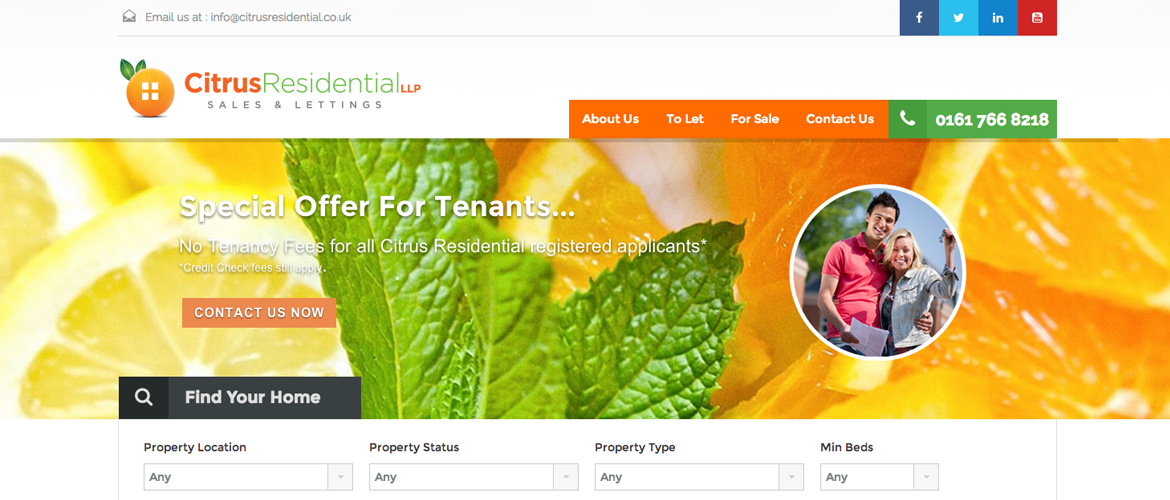1170x500 pixels.
Task: Click the magnifier icon beside Find Your Home
Action: click(144, 398)
